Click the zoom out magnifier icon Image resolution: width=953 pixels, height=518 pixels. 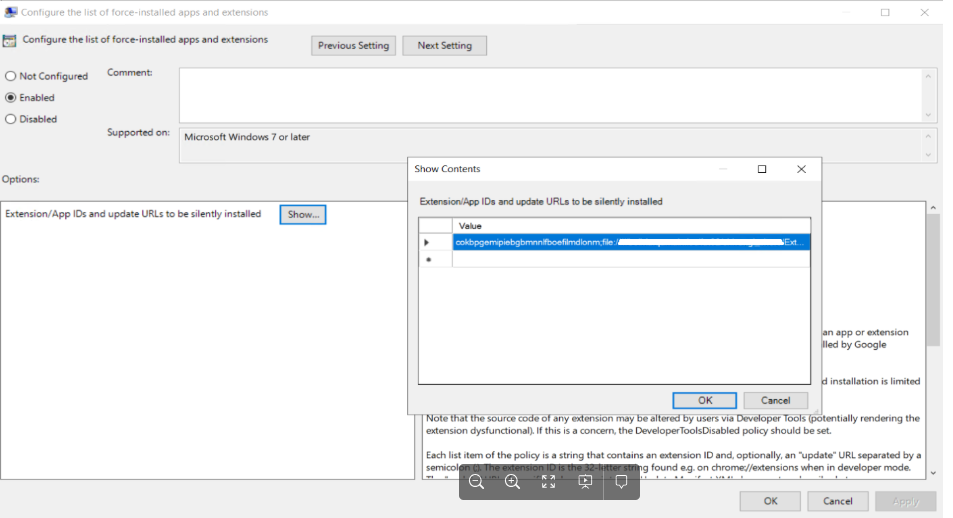click(x=476, y=482)
